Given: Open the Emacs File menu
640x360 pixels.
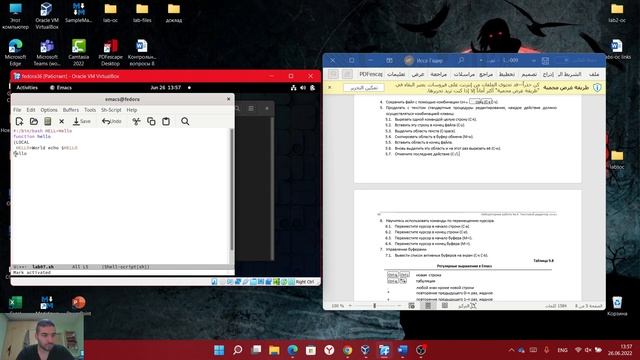Looking at the screenshot, I should (x=17, y=110).
